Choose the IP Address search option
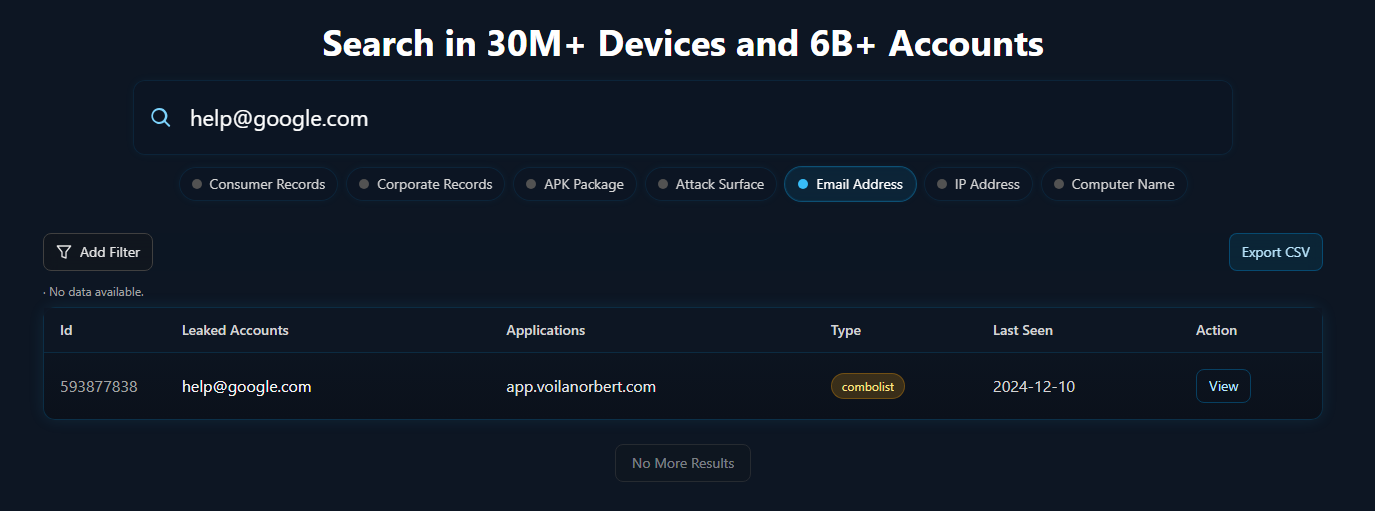 pos(978,184)
